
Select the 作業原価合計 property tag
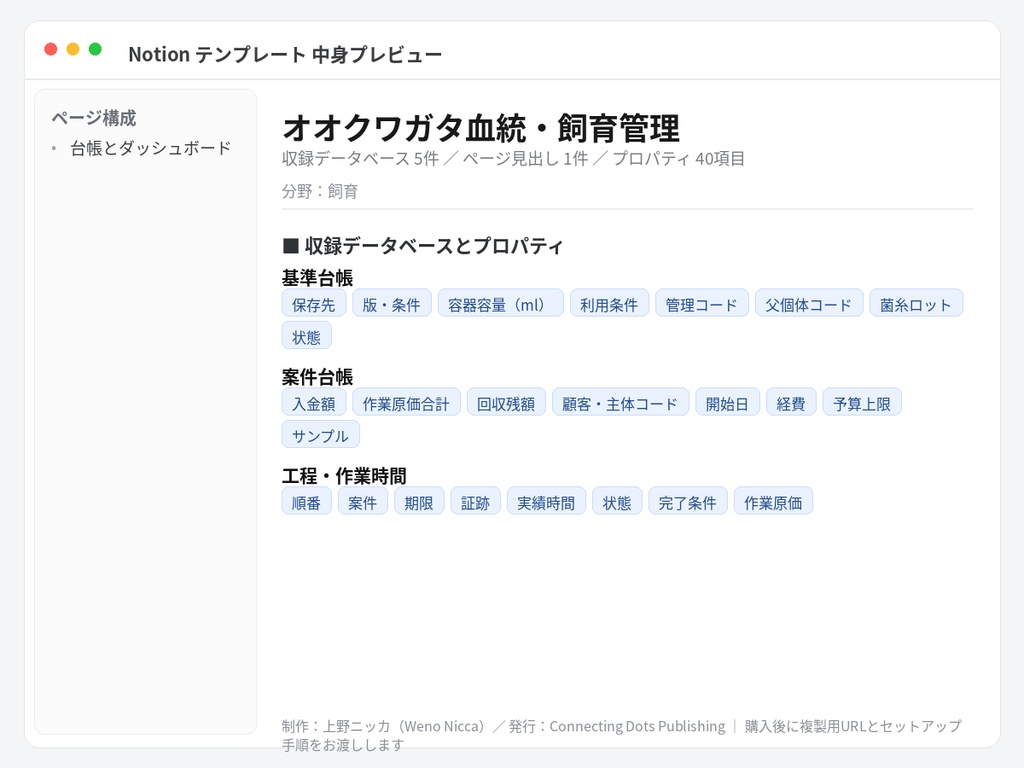pyautogui.click(x=406, y=402)
